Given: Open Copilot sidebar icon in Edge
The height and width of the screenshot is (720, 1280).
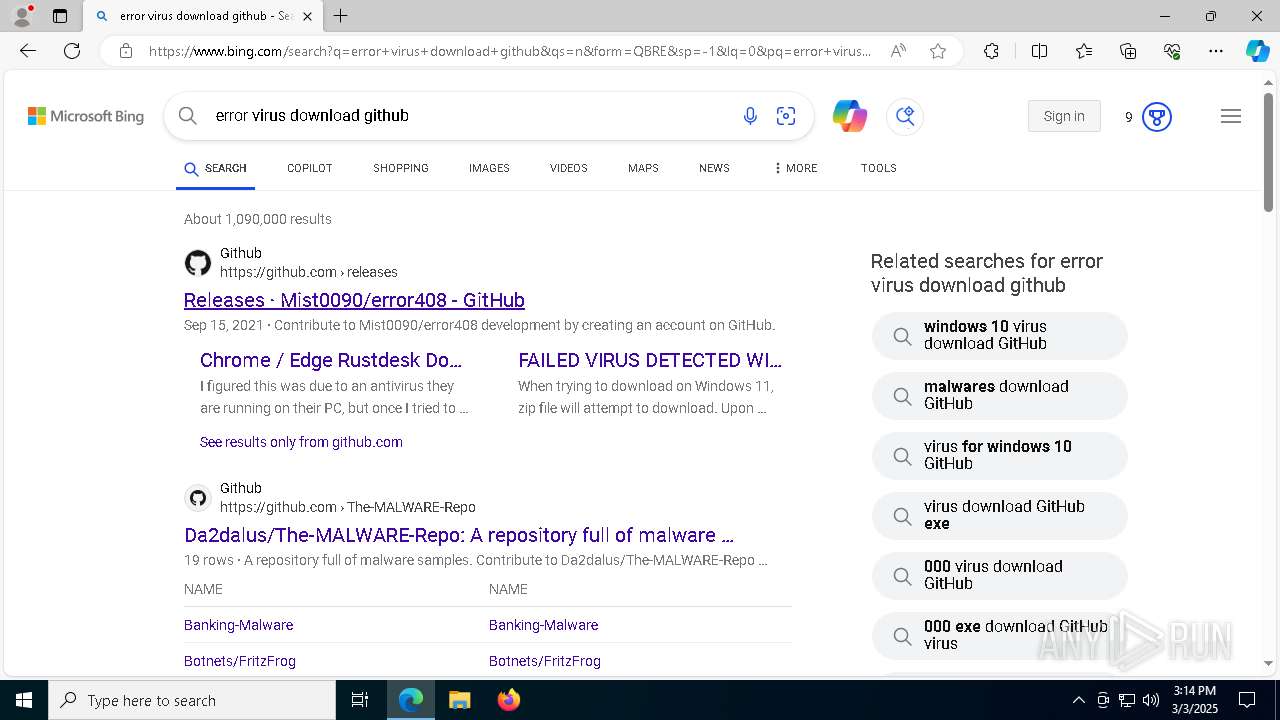Looking at the screenshot, I should 1257,51.
